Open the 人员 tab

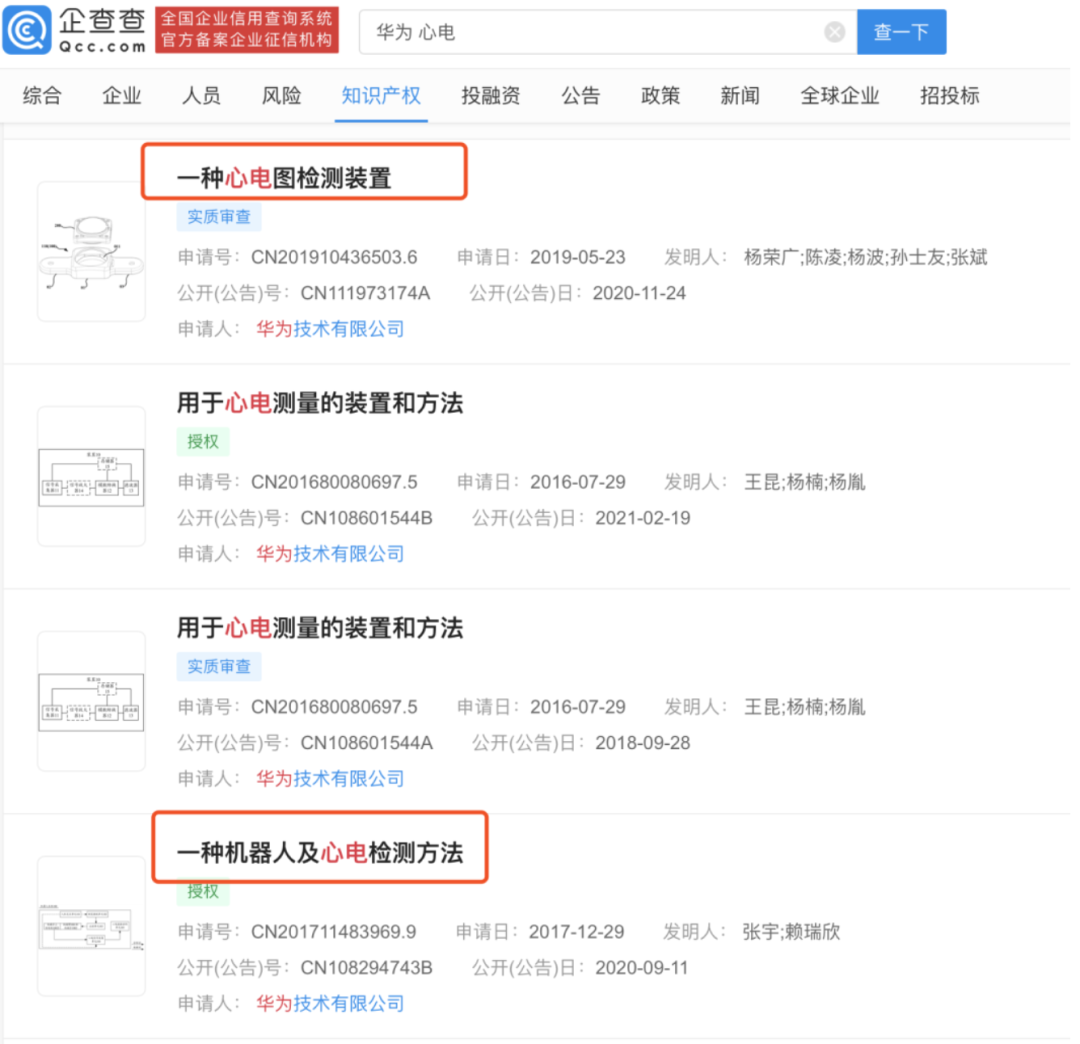pyautogui.click(x=200, y=95)
